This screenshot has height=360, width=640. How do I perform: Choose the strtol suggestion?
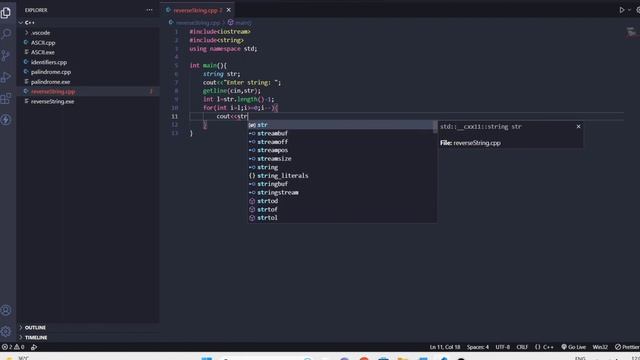pos(342,218)
